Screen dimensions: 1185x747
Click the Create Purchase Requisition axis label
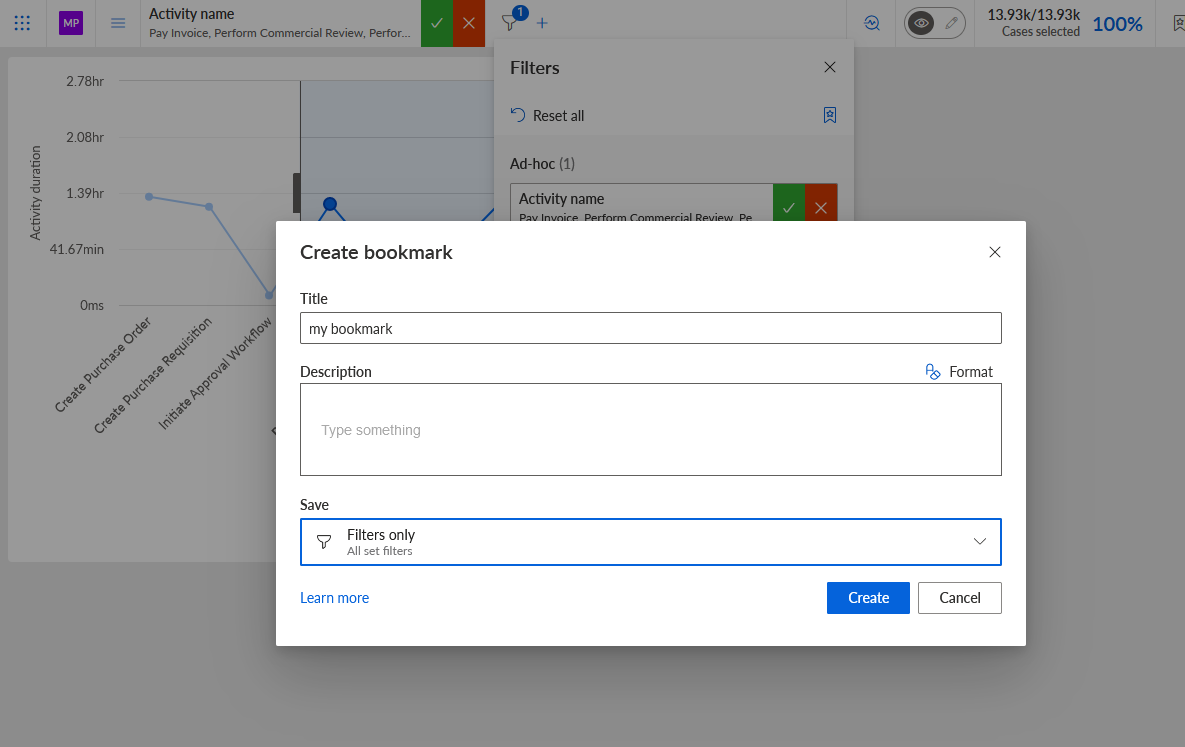pyautogui.click(x=153, y=376)
